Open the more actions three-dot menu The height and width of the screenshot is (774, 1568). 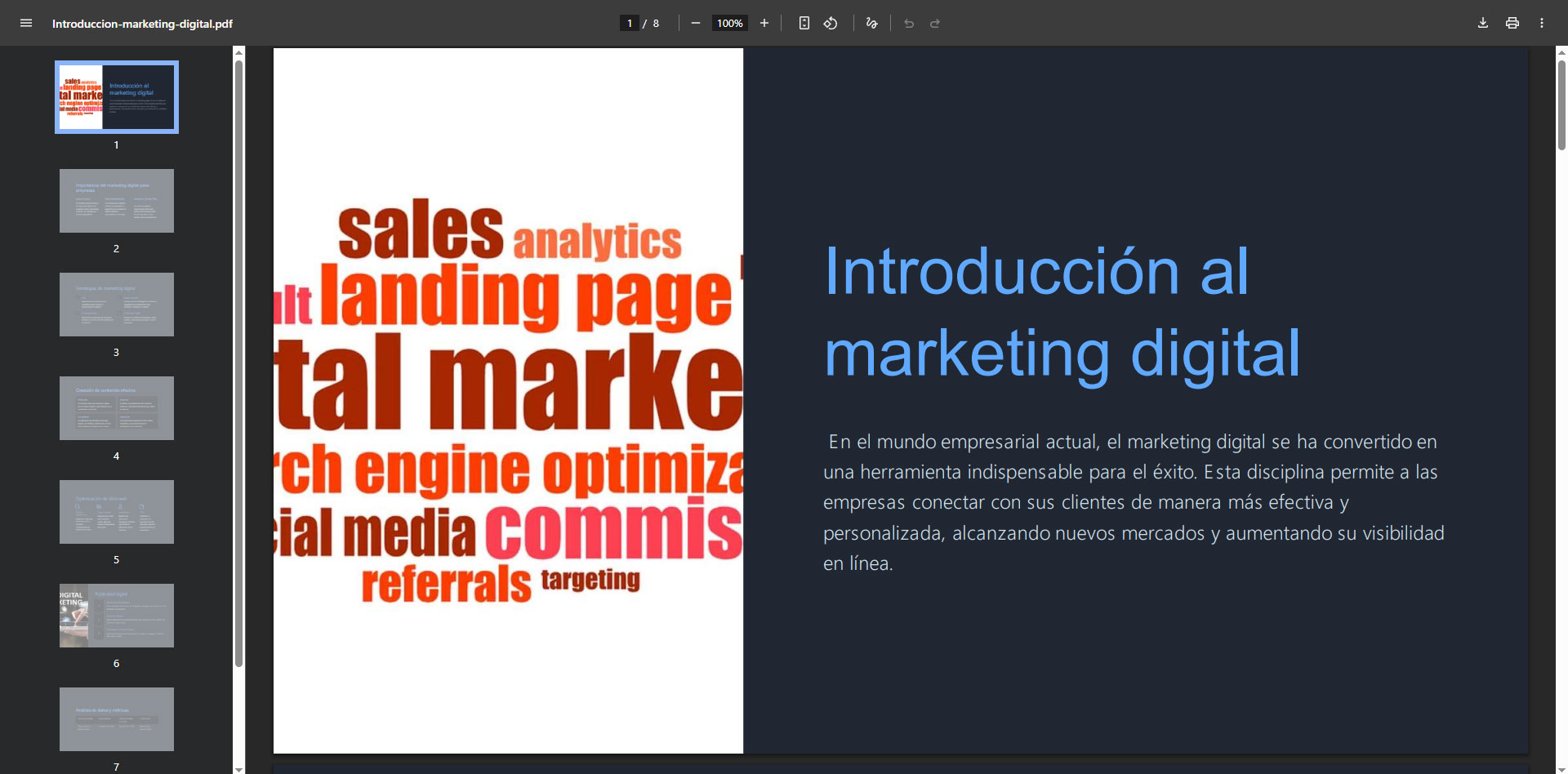tap(1542, 24)
